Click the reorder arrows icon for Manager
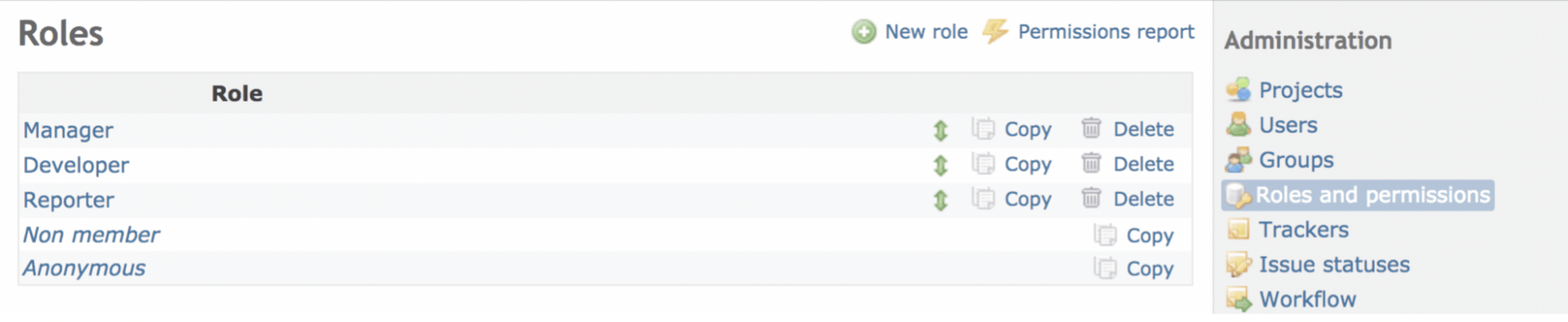1568x322 pixels. 940,130
